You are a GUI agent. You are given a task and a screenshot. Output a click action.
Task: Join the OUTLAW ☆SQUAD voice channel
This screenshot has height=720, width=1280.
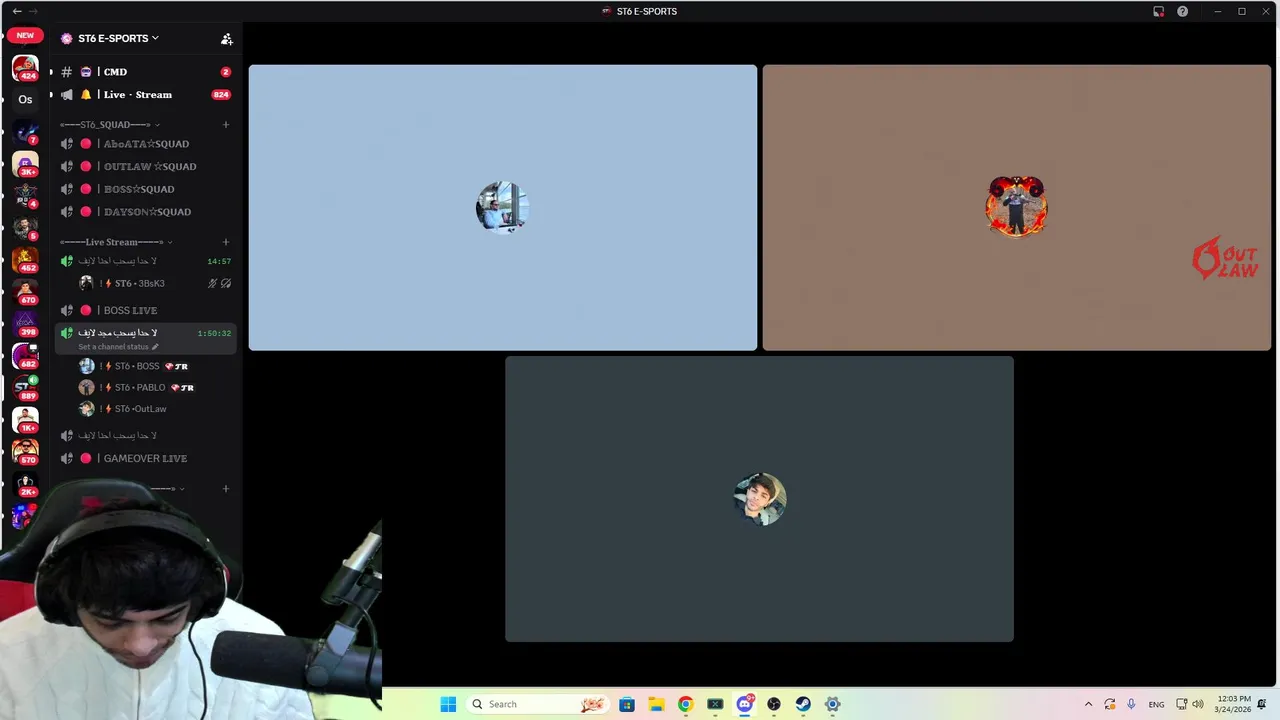pos(146,167)
